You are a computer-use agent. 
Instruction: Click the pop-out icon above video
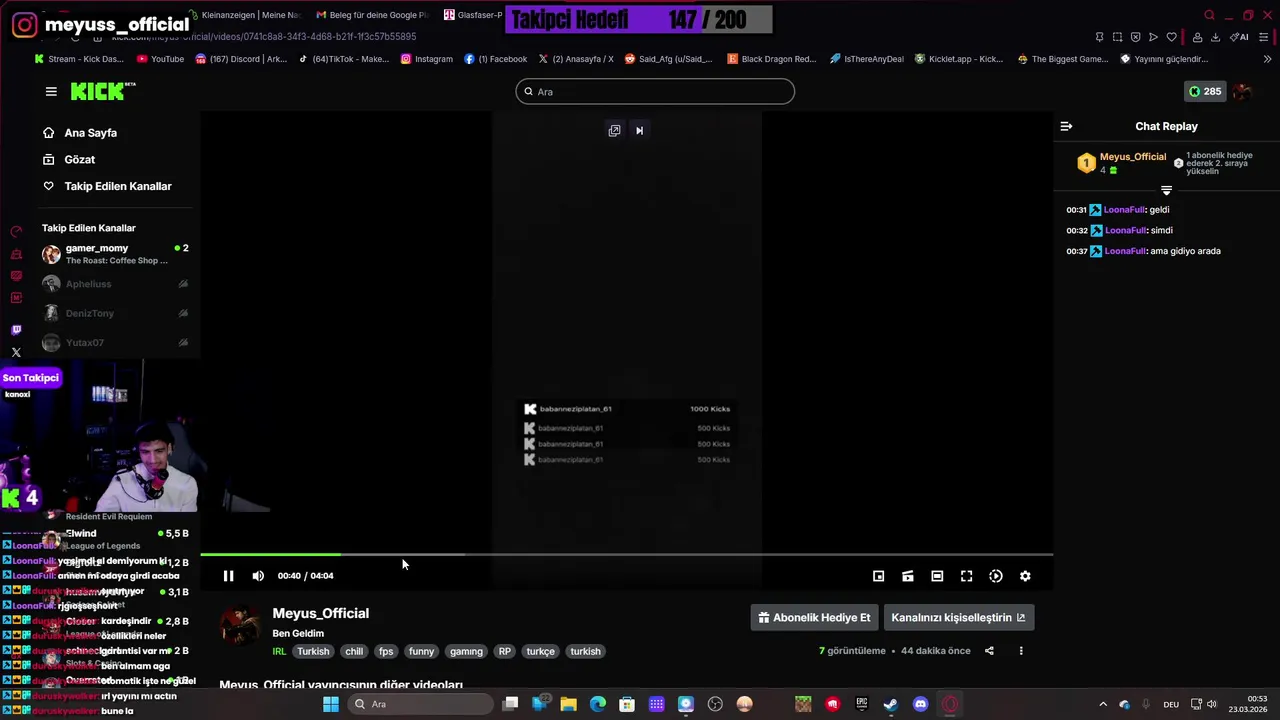click(614, 130)
